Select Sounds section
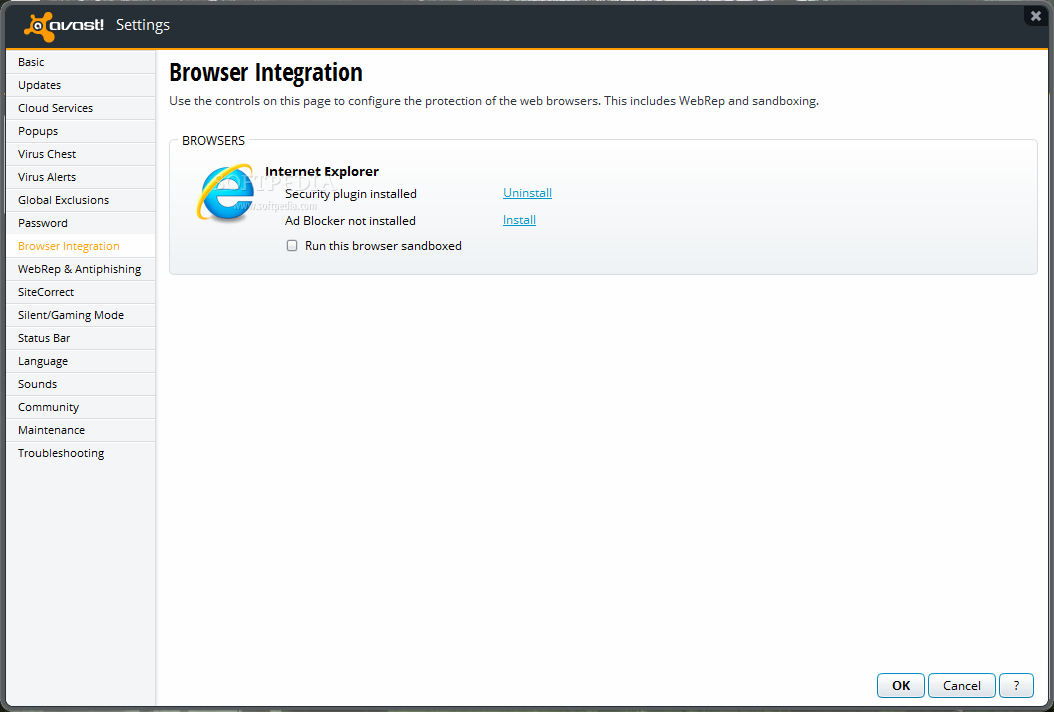 (x=81, y=384)
